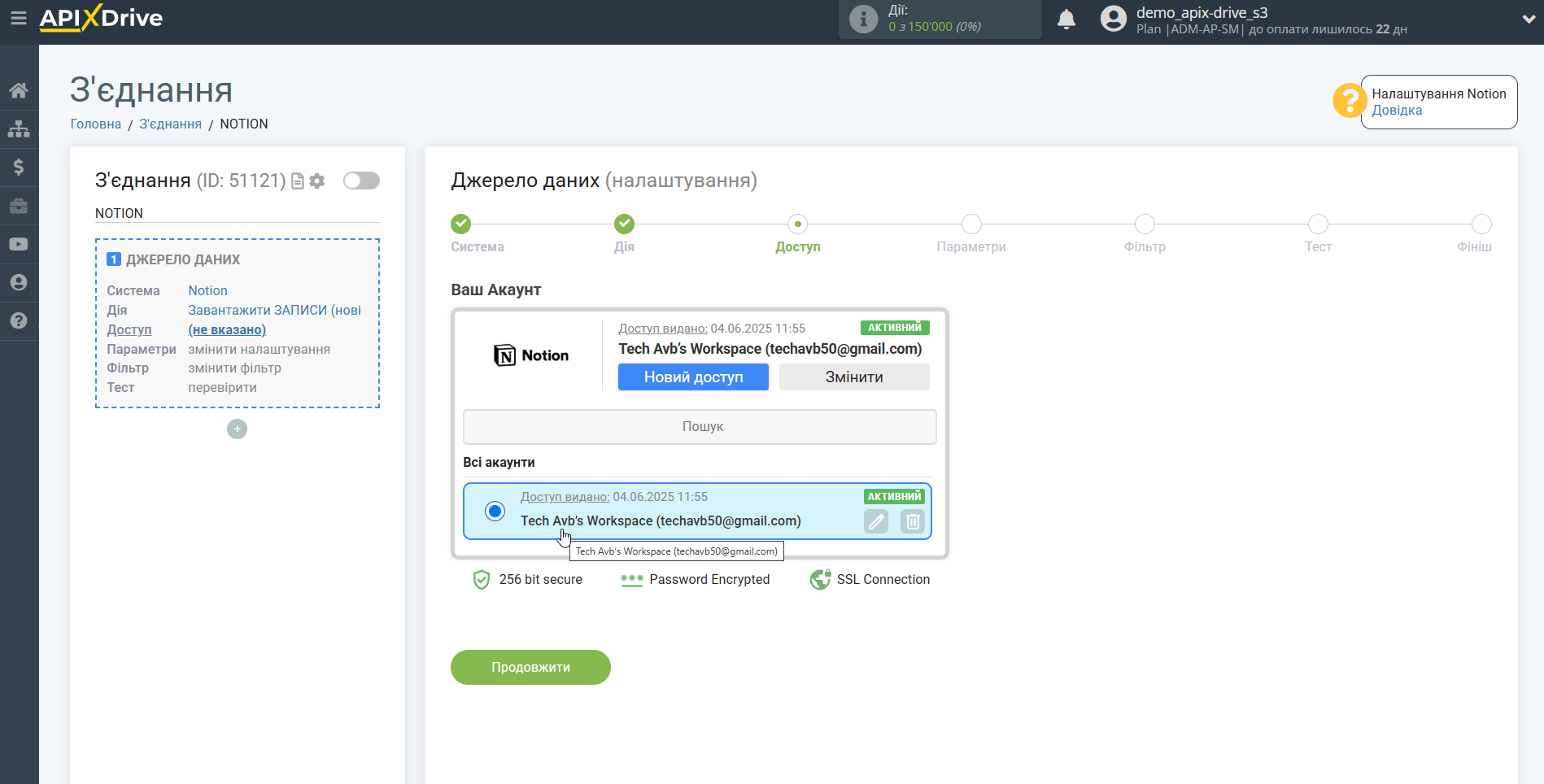Go to Фільтр step
The width and height of the screenshot is (1544, 784).
(1145, 224)
